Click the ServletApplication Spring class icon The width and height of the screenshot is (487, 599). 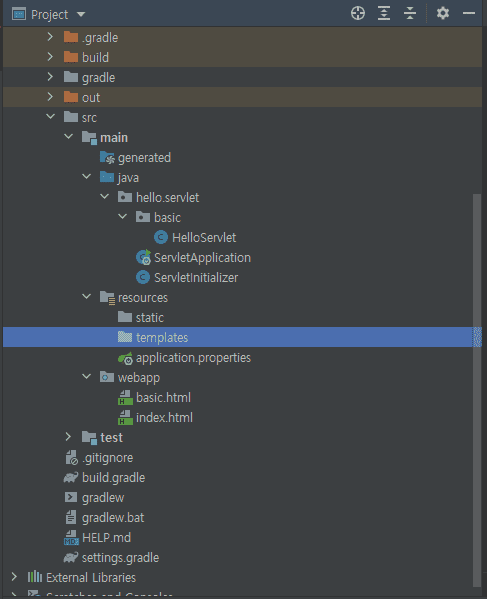(144, 257)
